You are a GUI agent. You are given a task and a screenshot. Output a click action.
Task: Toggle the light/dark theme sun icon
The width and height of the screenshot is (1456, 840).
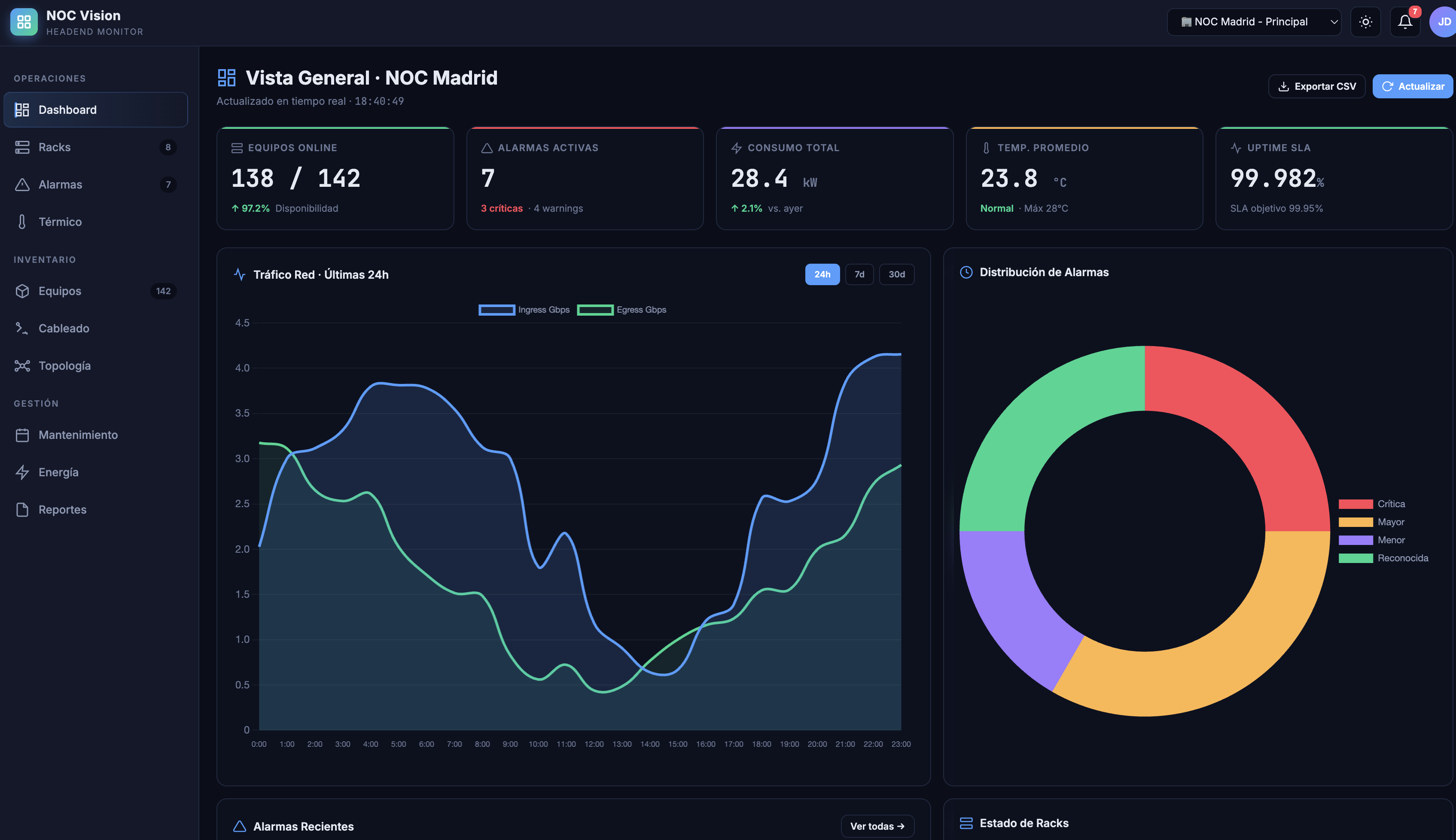1365,22
